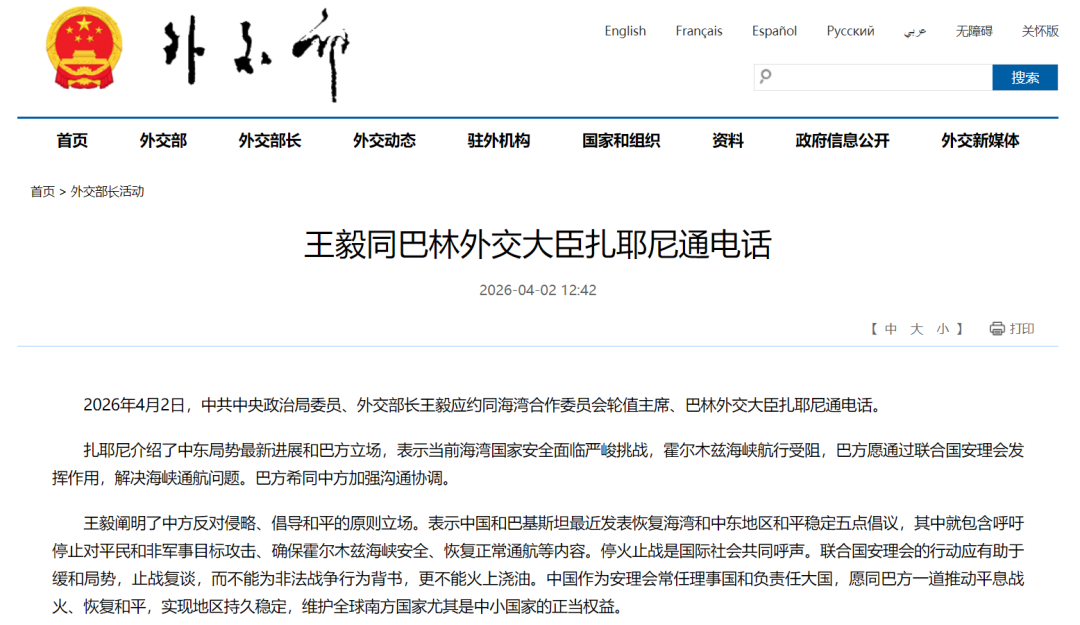Open the Arabic عربي version
The height and width of the screenshot is (625, 1080).
[x=915, y=31]
